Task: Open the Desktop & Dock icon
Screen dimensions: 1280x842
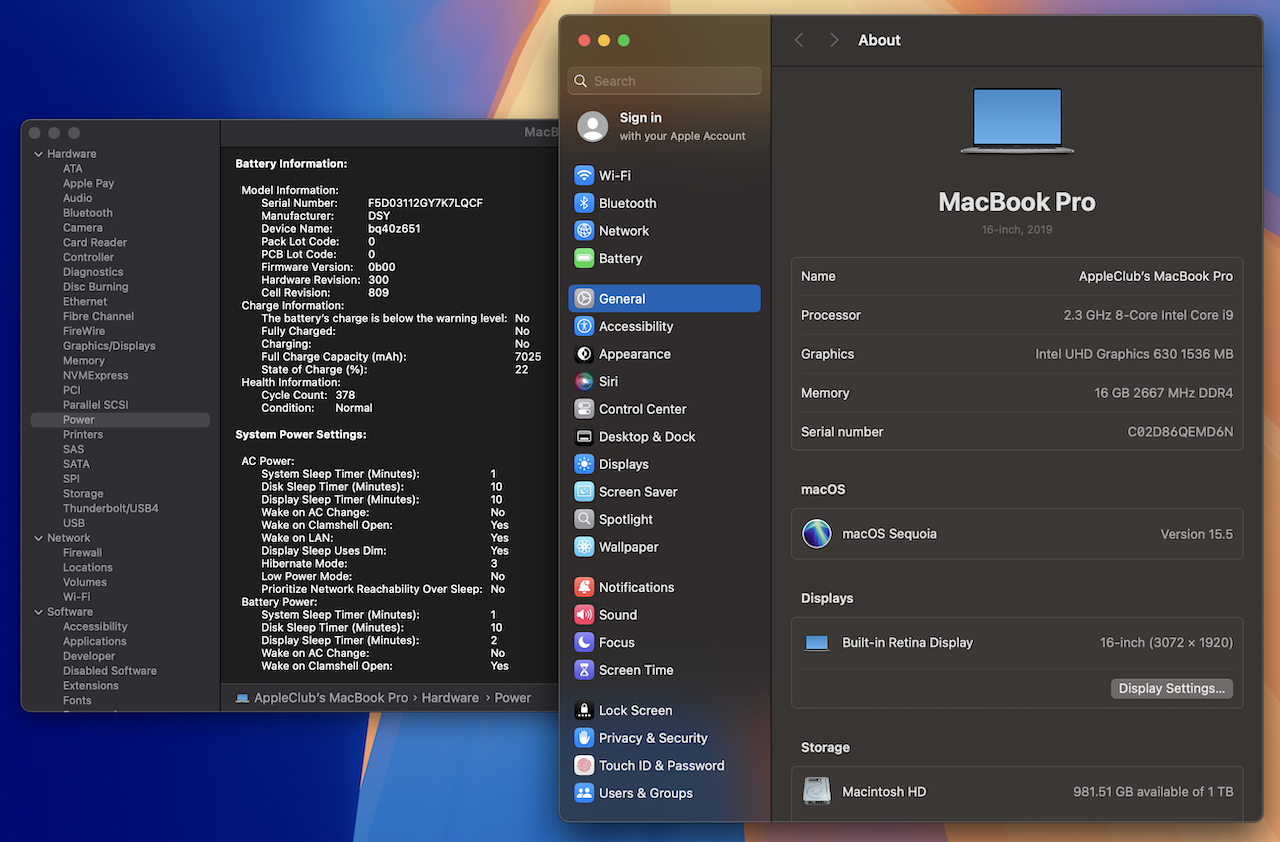Action: coord(584,436)
